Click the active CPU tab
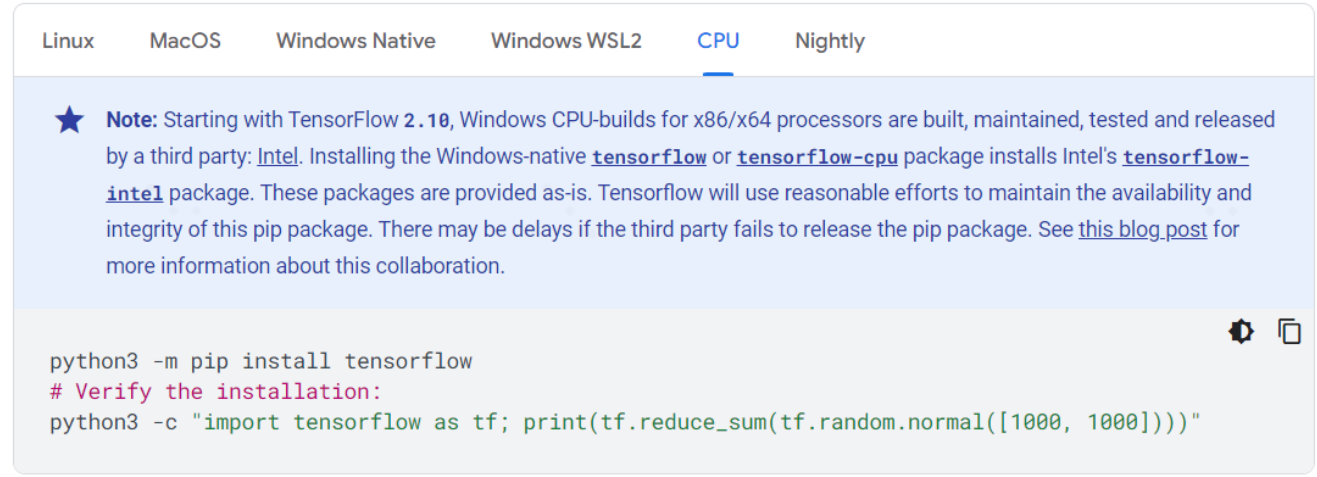The image size is (1317, 477). 718,41
